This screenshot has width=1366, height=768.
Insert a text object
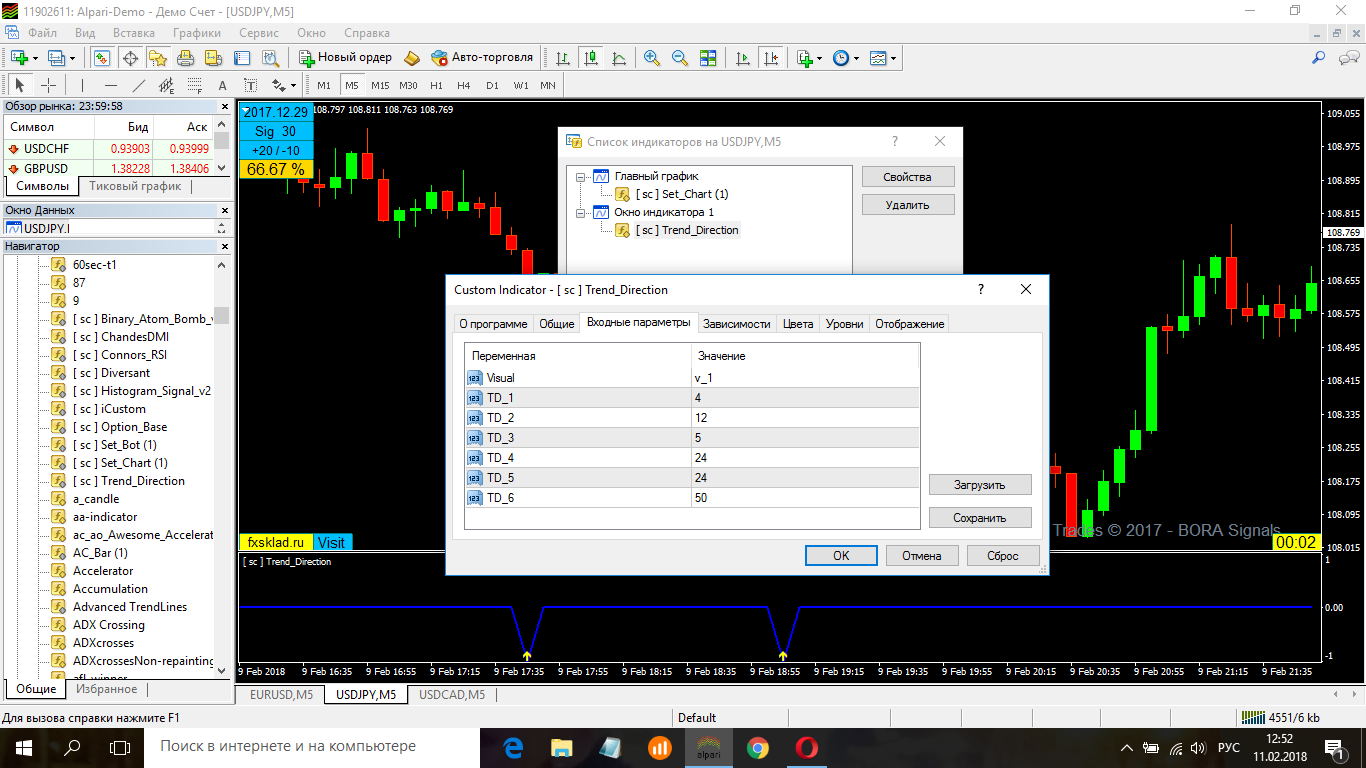[222, 85]
